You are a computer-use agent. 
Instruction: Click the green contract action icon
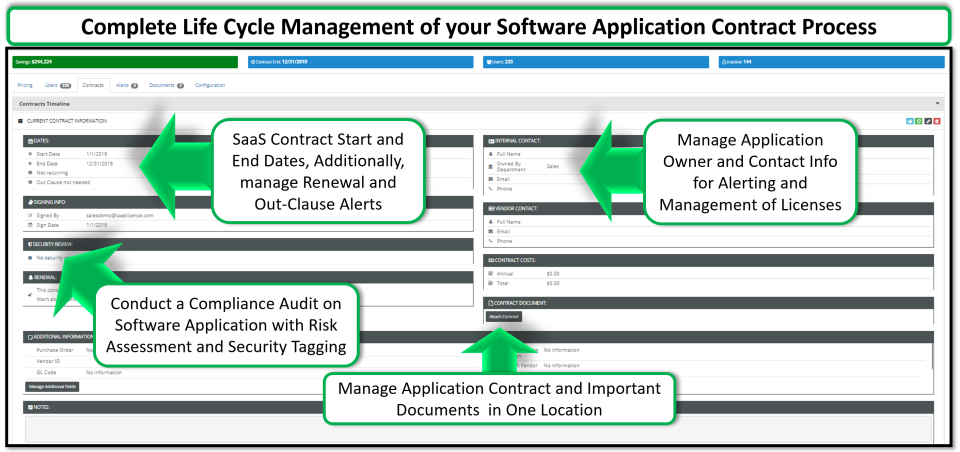point(918,121)
